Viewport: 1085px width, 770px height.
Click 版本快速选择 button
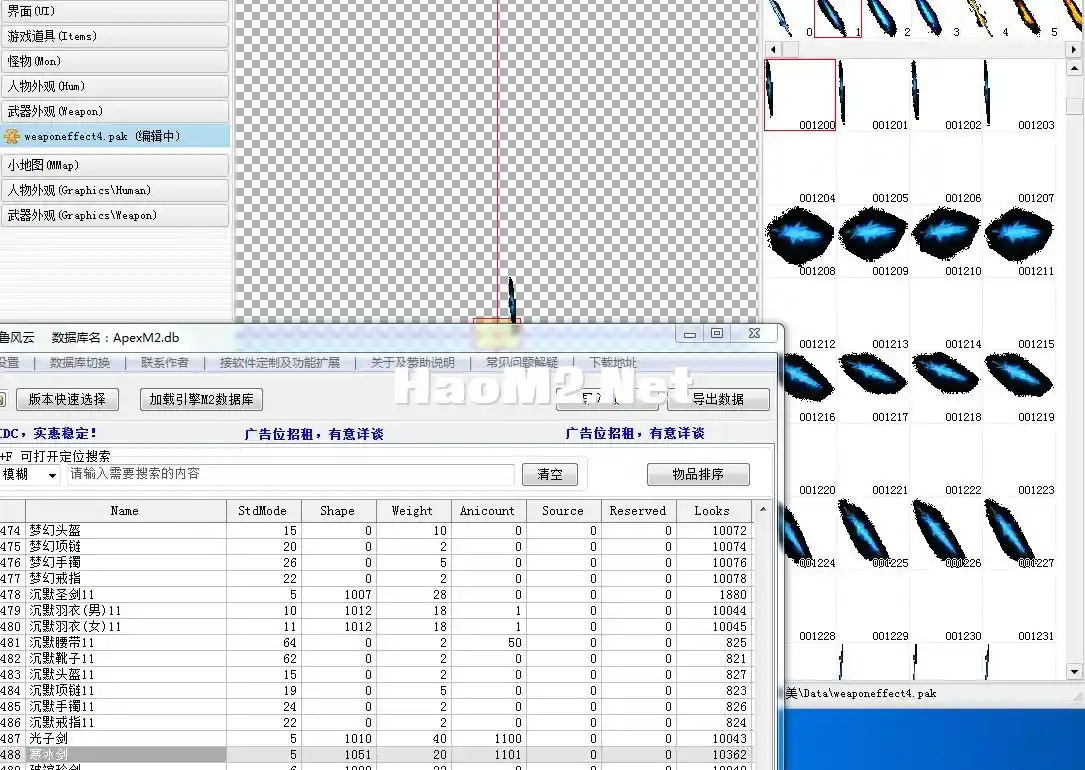click(67, 399)
